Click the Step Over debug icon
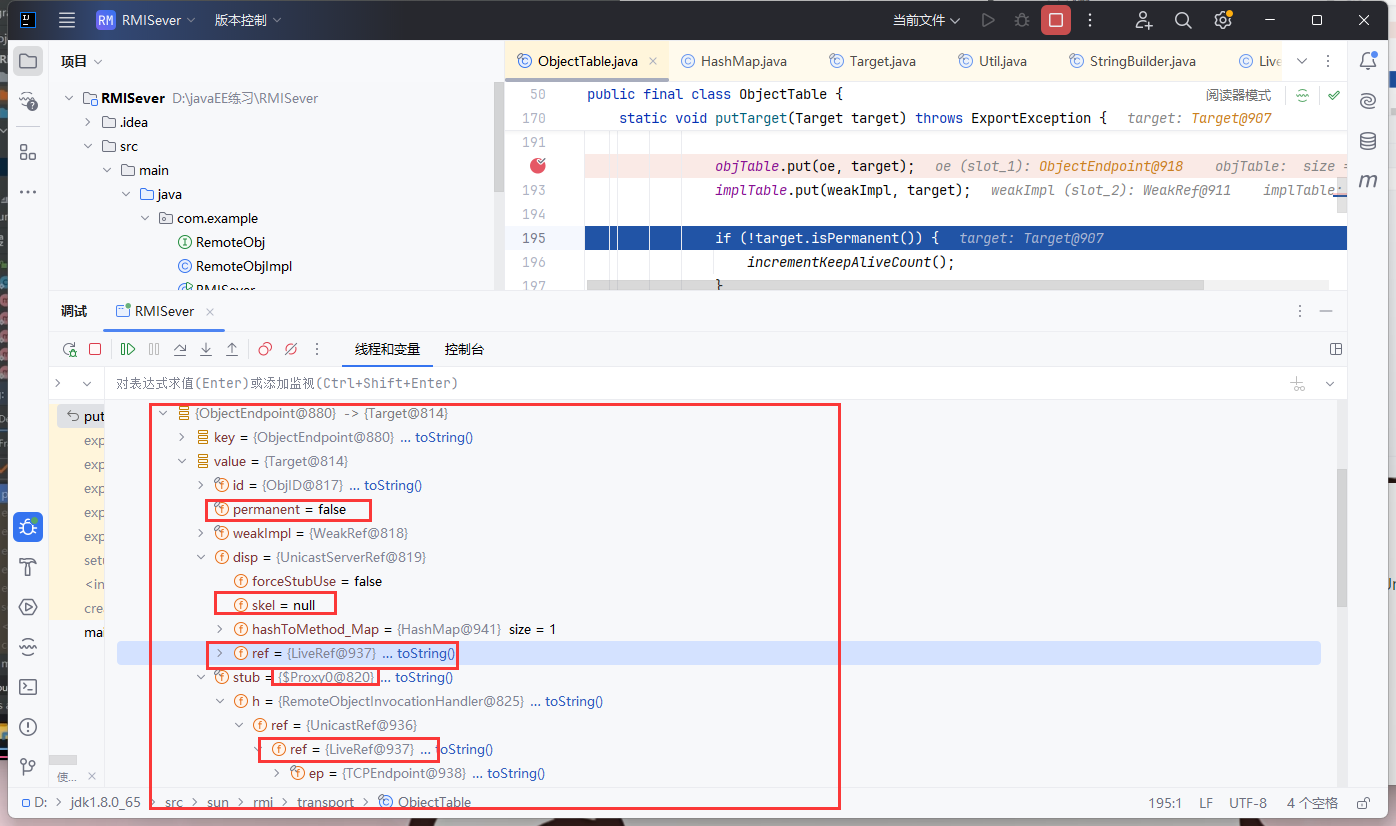Image resolution: width=1396 pixels, height=826 pixels. coord(180,349)
